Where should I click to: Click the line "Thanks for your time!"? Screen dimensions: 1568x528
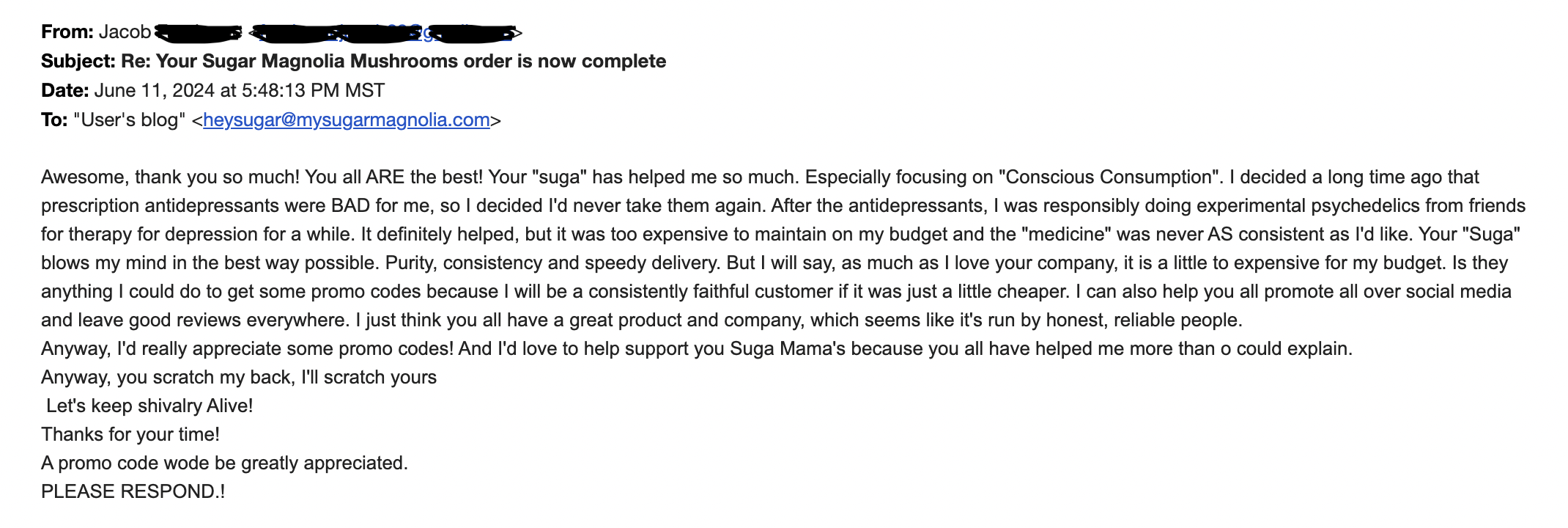130,434
